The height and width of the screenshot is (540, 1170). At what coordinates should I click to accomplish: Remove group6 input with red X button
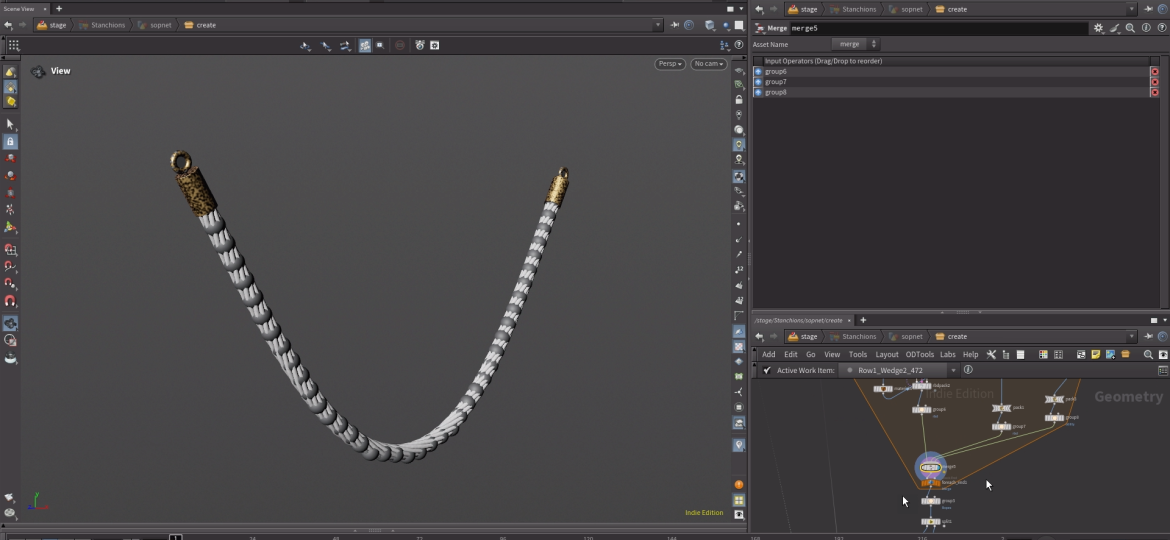tap(1154, 72)
